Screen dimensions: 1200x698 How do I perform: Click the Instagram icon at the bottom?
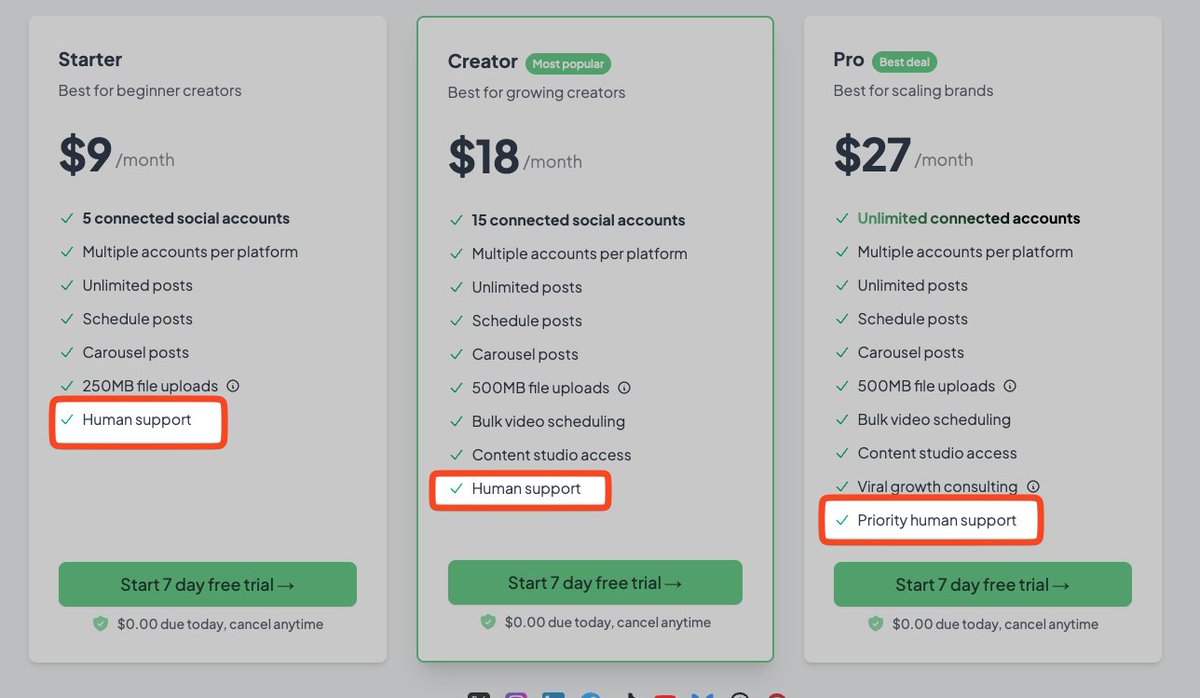click(x=516, y=695)
